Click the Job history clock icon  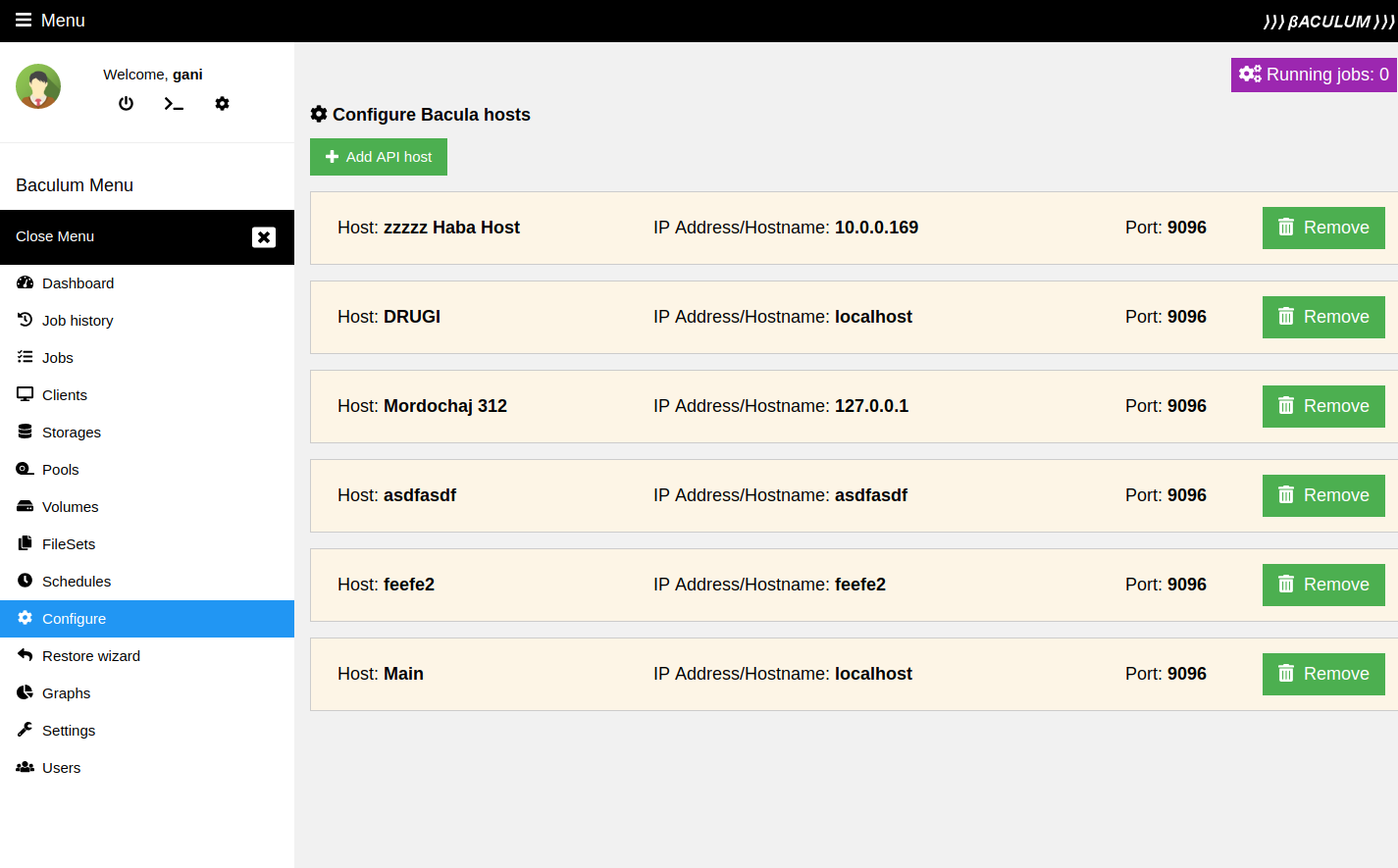26,320
